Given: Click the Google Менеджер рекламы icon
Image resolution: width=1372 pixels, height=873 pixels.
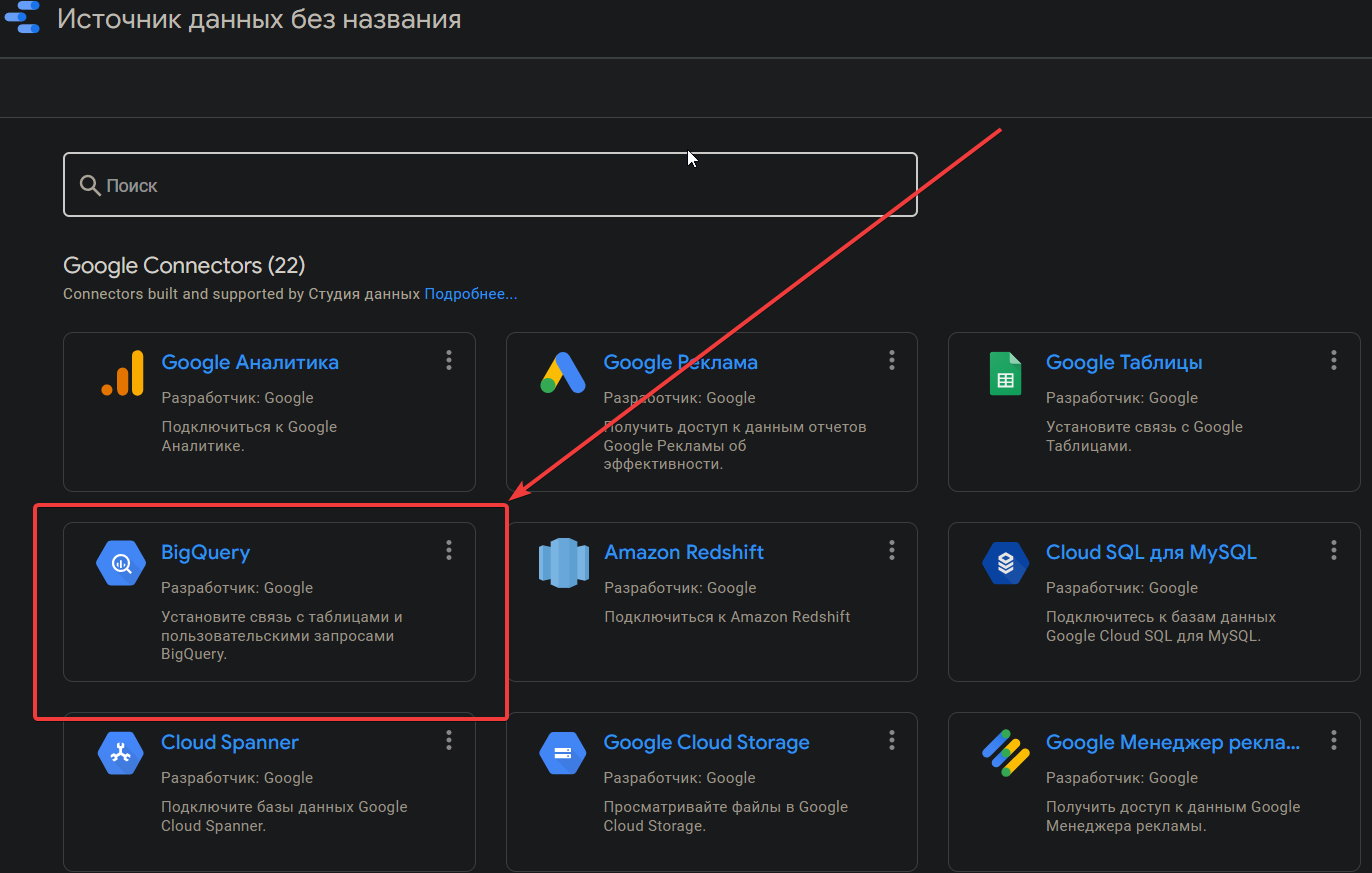Looking at the screenshot, I should tap(1006, 753).
